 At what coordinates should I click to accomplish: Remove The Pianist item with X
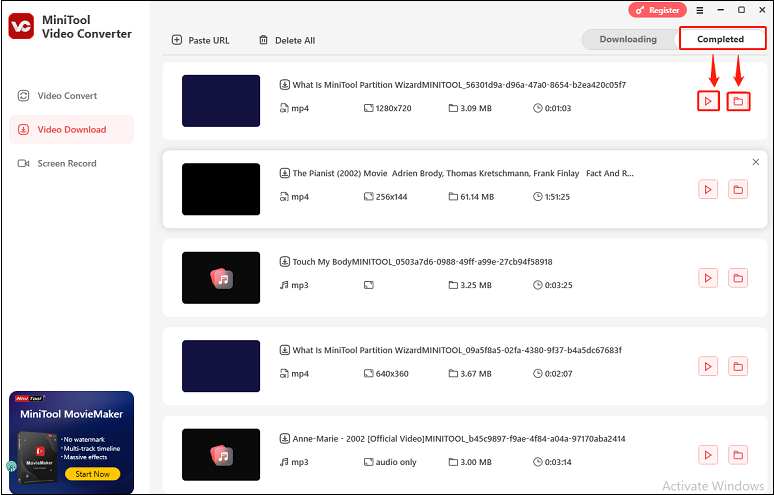755,162
